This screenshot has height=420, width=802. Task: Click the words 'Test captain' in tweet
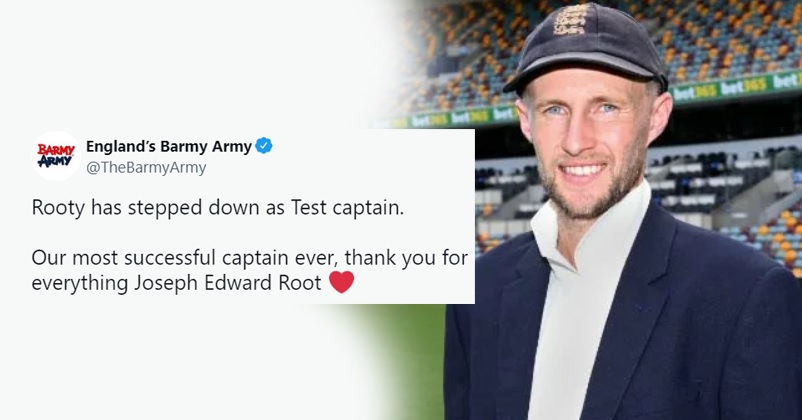click(347, 209)
